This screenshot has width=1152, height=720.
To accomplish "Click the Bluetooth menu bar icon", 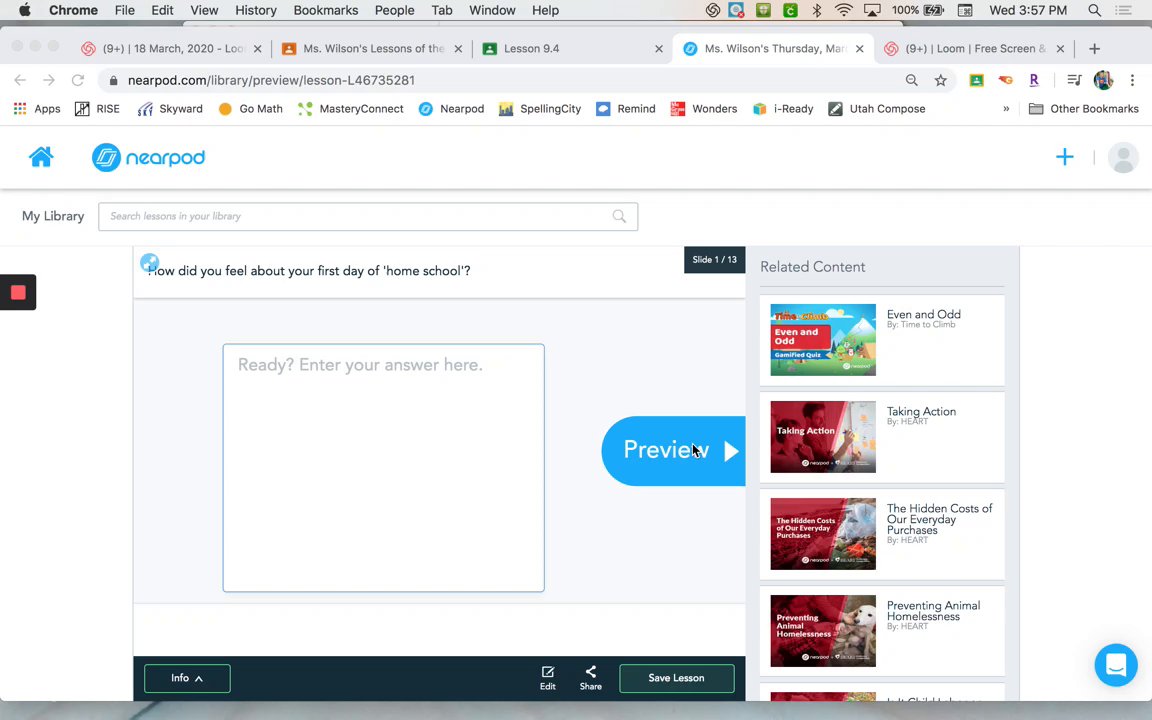I will pos(817,10).
